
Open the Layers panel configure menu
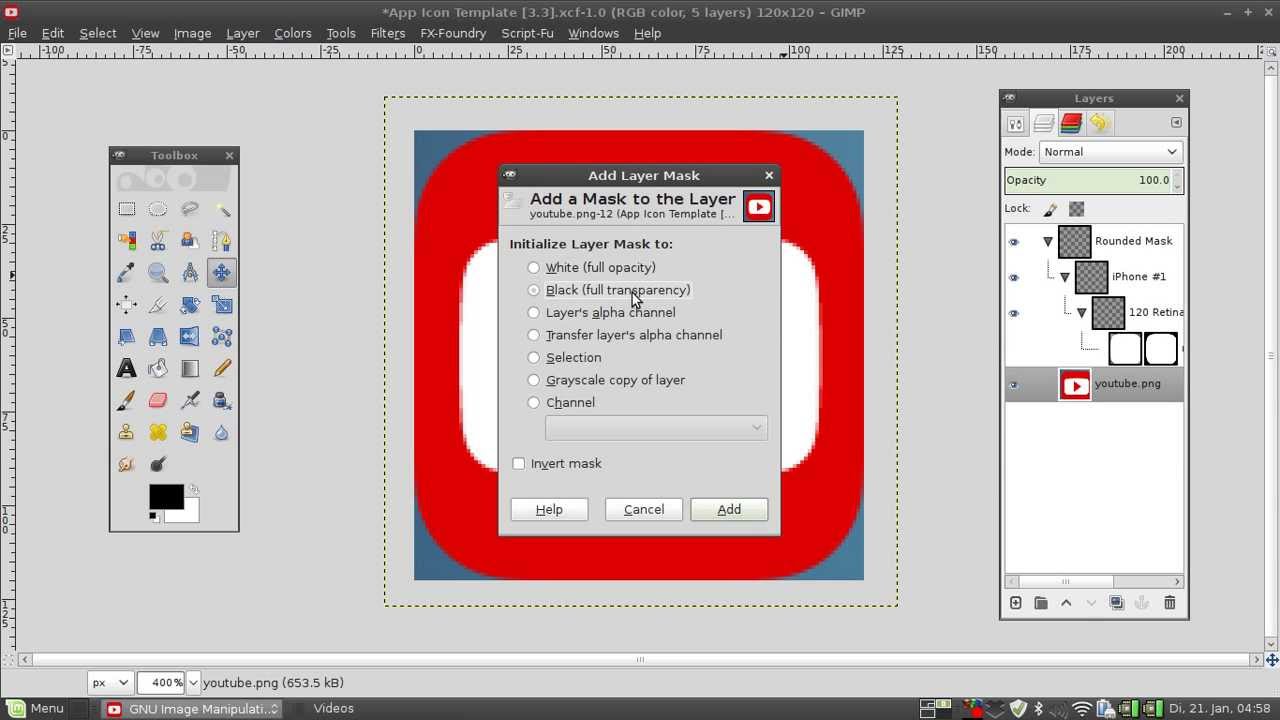(x=1176, y=123)
